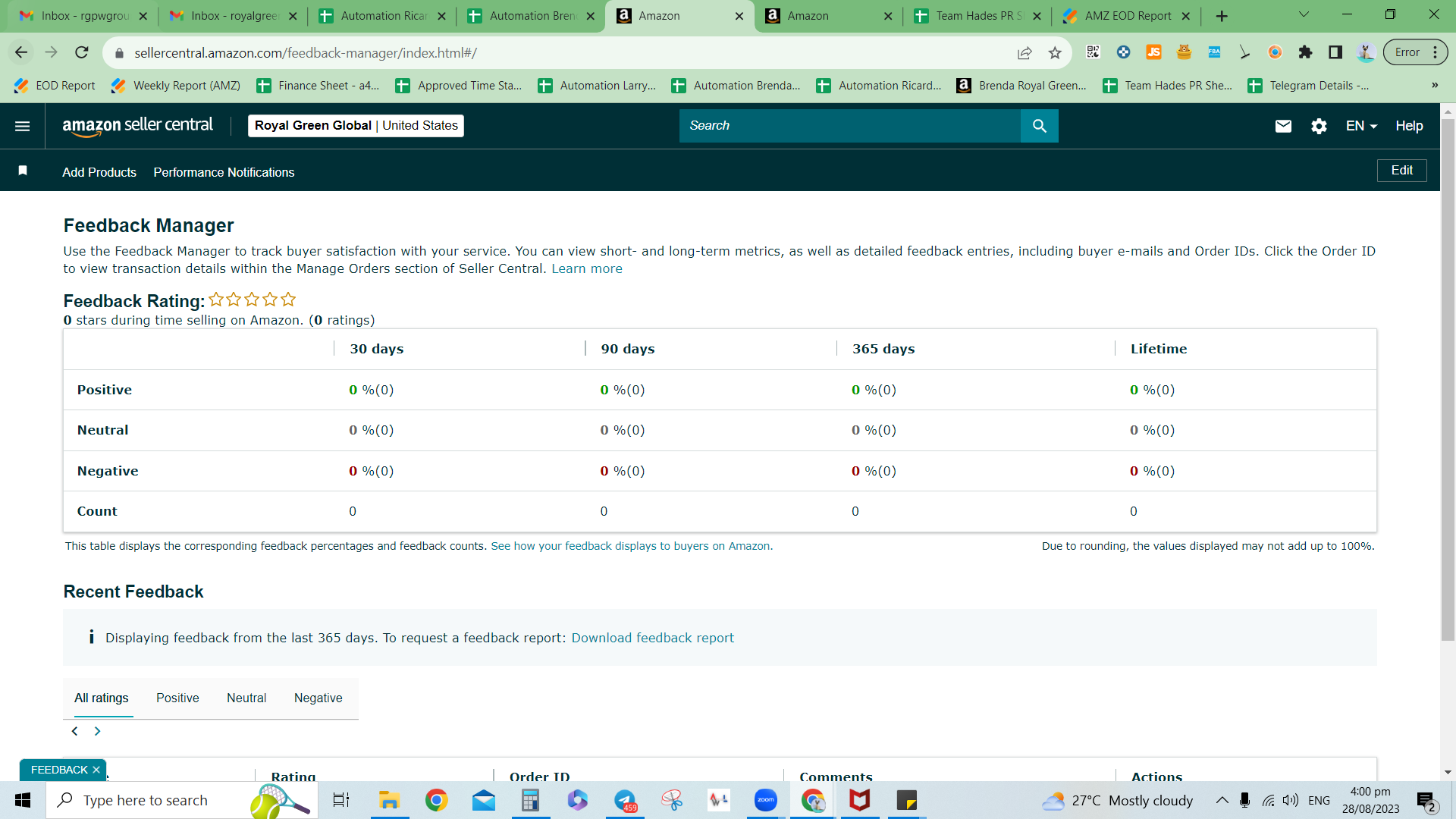Click the Windows taskbar search box

(182, 800)
